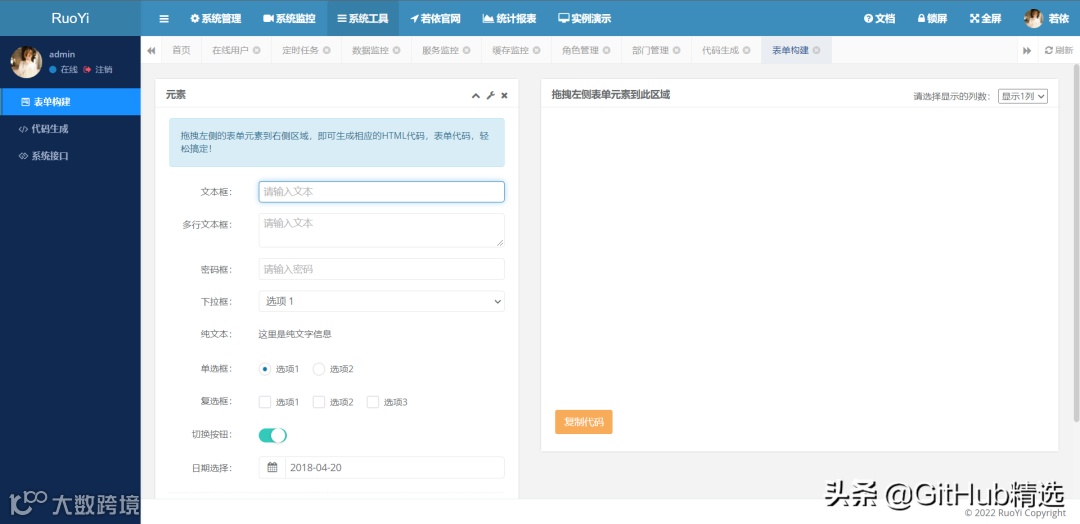Select radio button 选项2

[x=319, y=369]
